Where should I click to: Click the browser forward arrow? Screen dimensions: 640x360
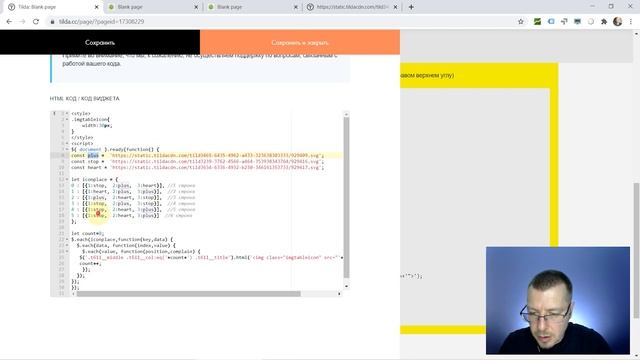pos(22,22)
